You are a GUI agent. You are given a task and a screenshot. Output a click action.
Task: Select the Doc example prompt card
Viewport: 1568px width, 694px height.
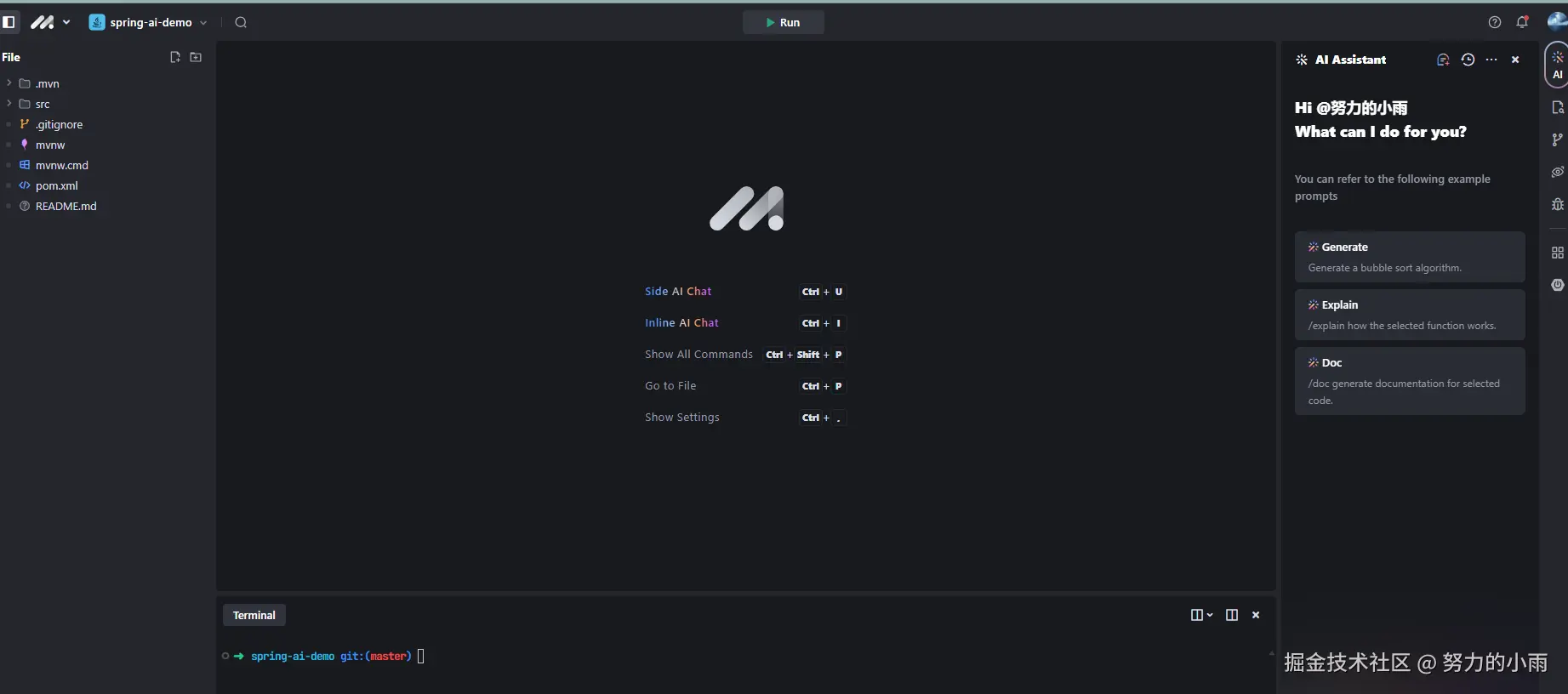pos(1410,381)
